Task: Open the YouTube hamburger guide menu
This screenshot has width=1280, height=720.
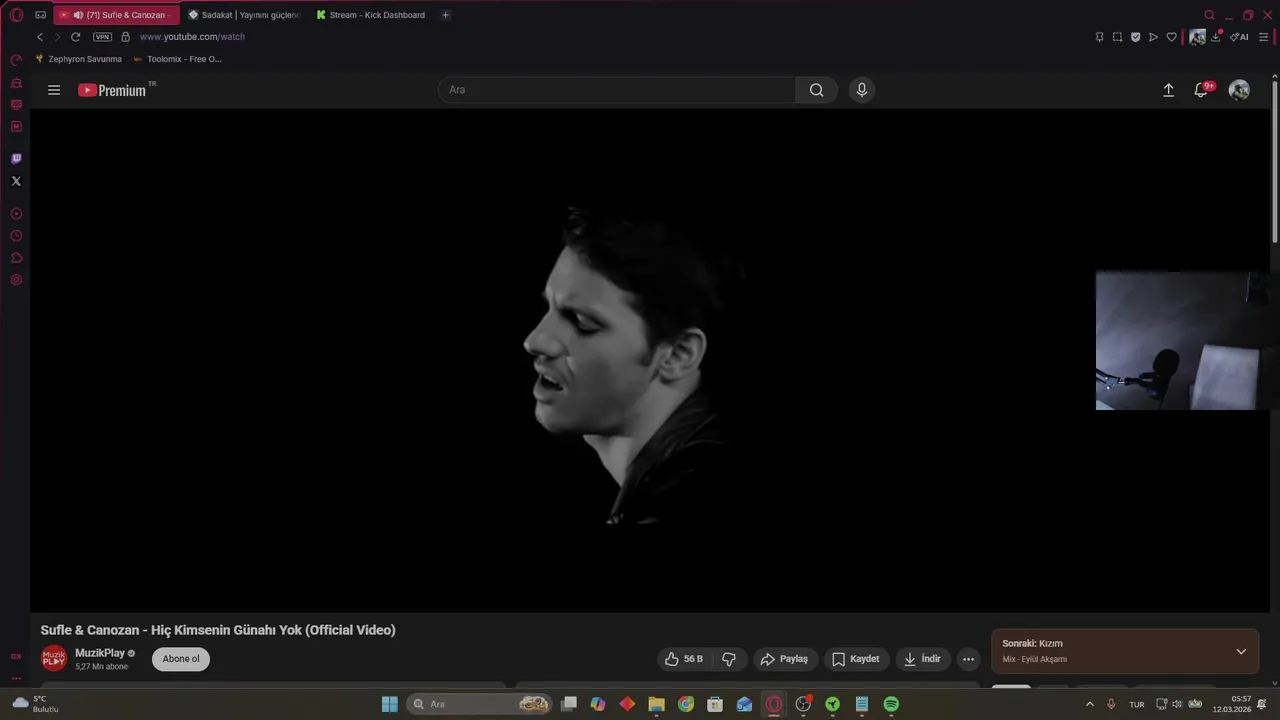Action: [54, 90]
